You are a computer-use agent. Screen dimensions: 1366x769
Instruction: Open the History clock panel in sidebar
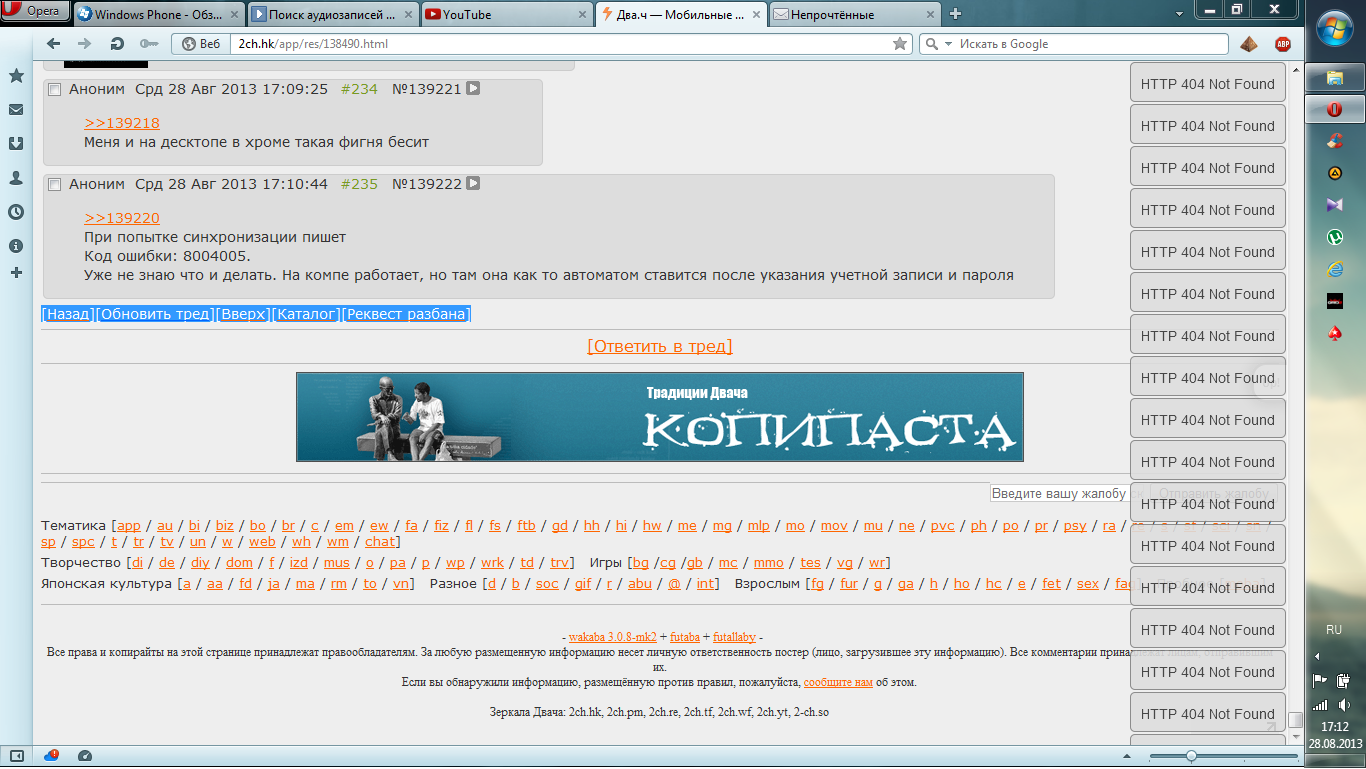point(16,212)
